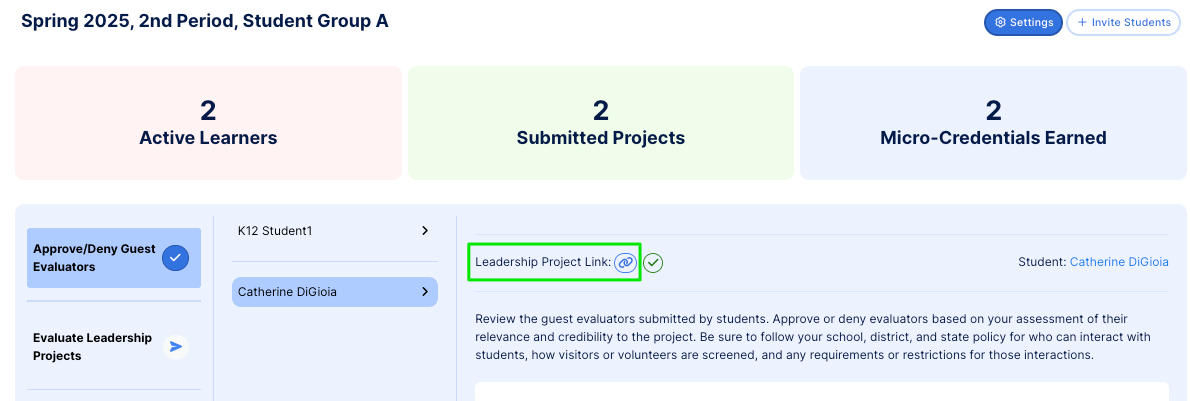1190x401 pixels.
Task: Click the Active Learners summary card
Action: (208, 123)
